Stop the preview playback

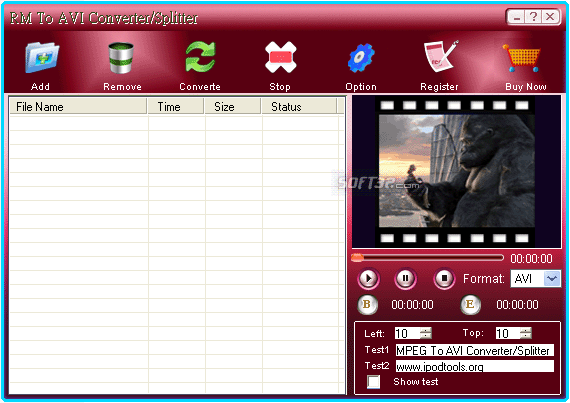click(444, 279)
